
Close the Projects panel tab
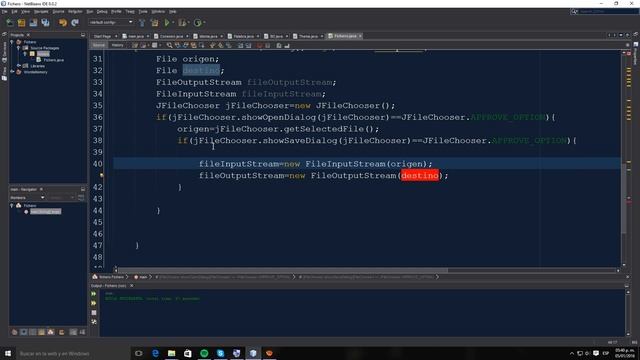tap(28, 35)
